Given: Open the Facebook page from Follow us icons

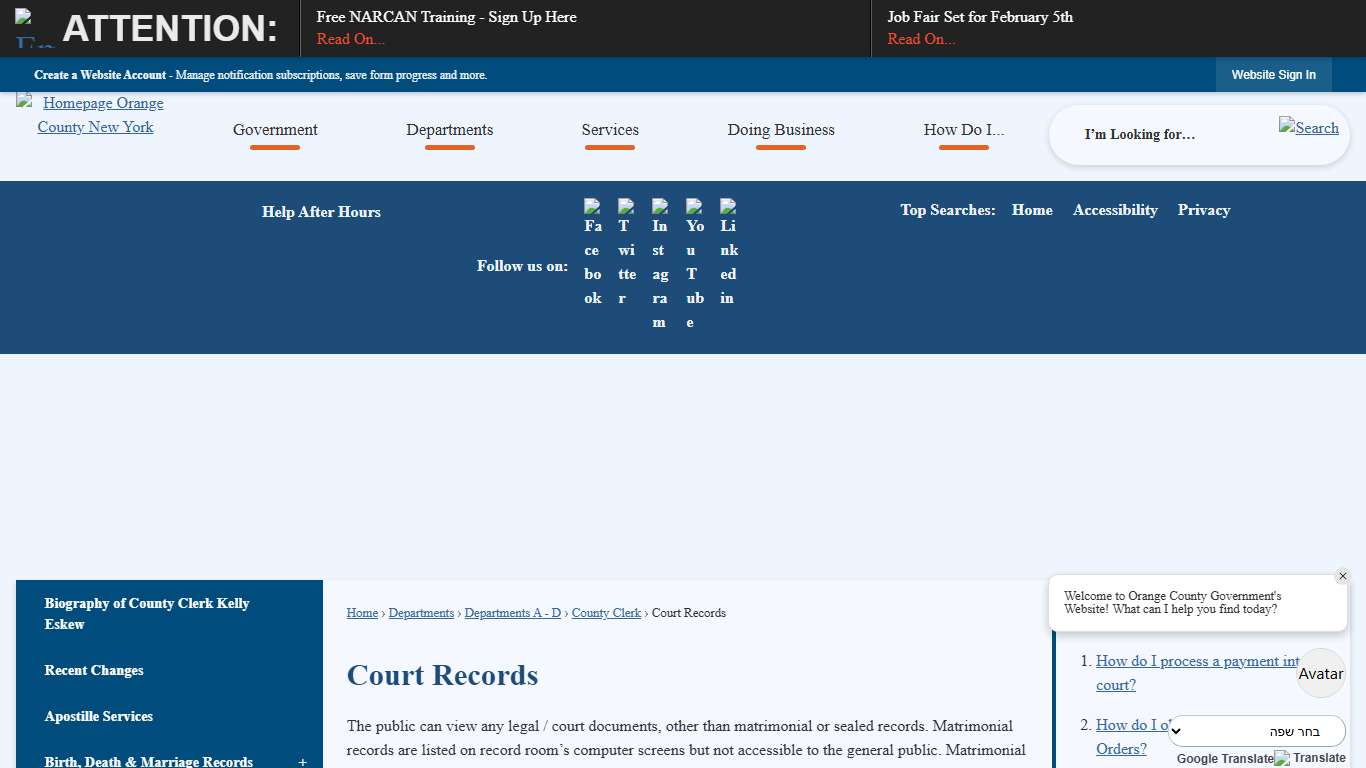Looking at the screenshot, I should [x=593, y=253].
